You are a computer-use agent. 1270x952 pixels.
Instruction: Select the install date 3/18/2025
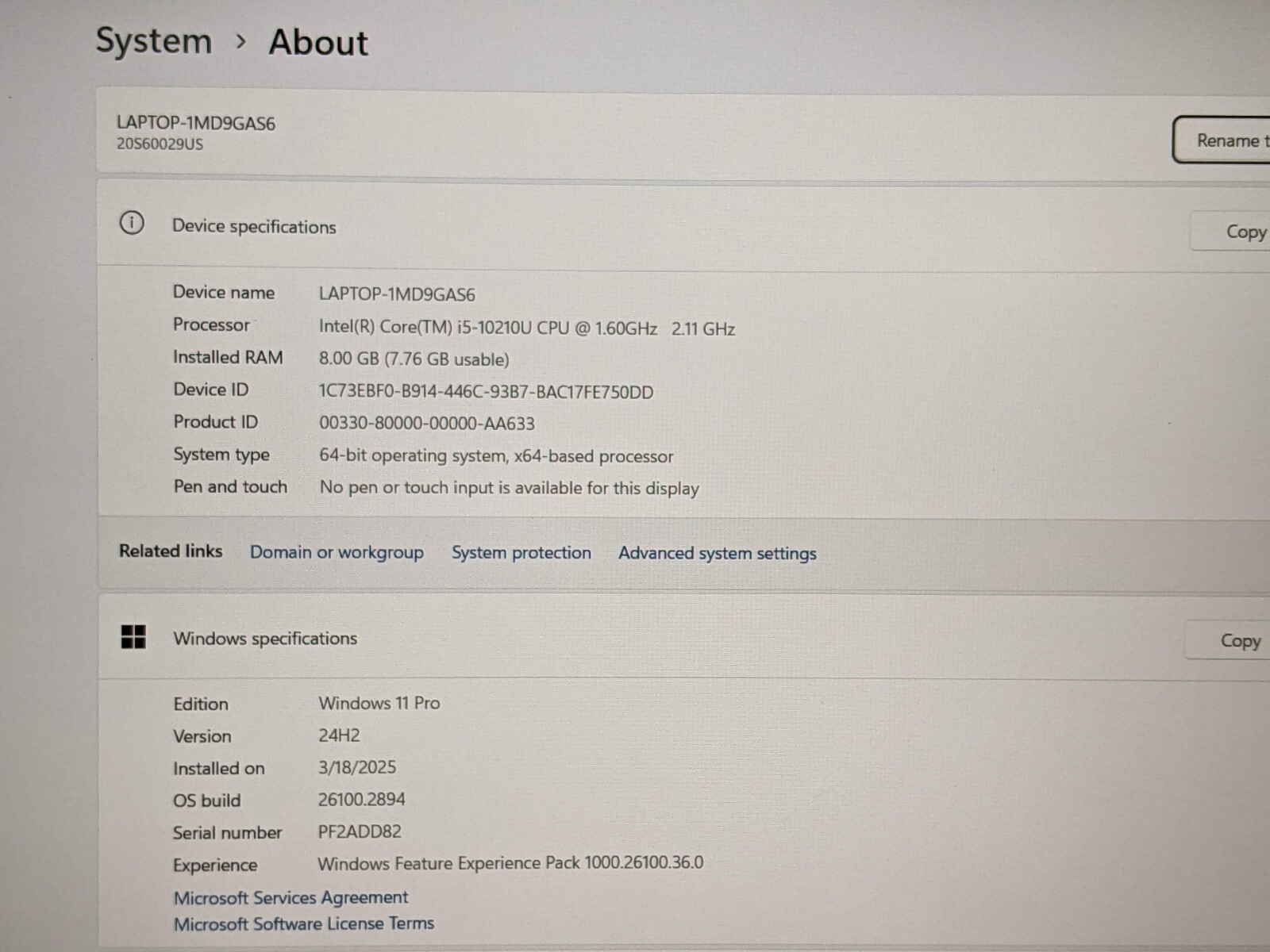point(357,767)
